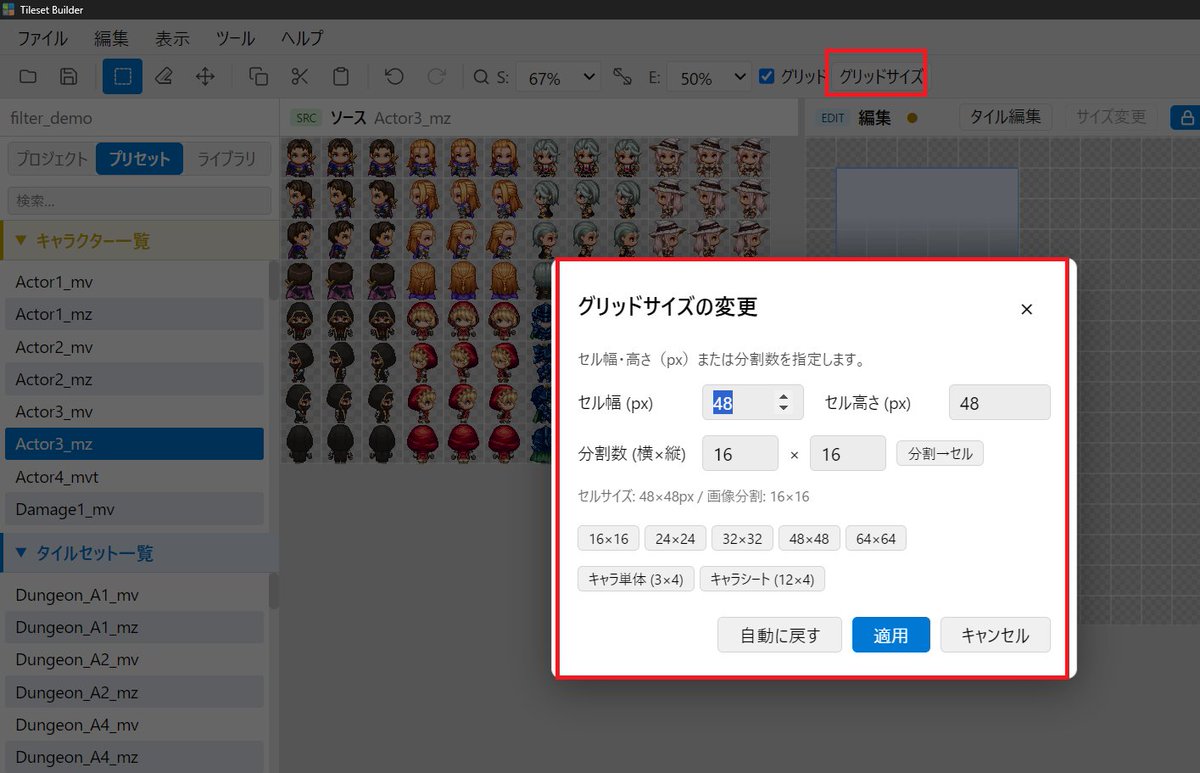
Task: Click the vertical division count field
Action: pos(848,453)
